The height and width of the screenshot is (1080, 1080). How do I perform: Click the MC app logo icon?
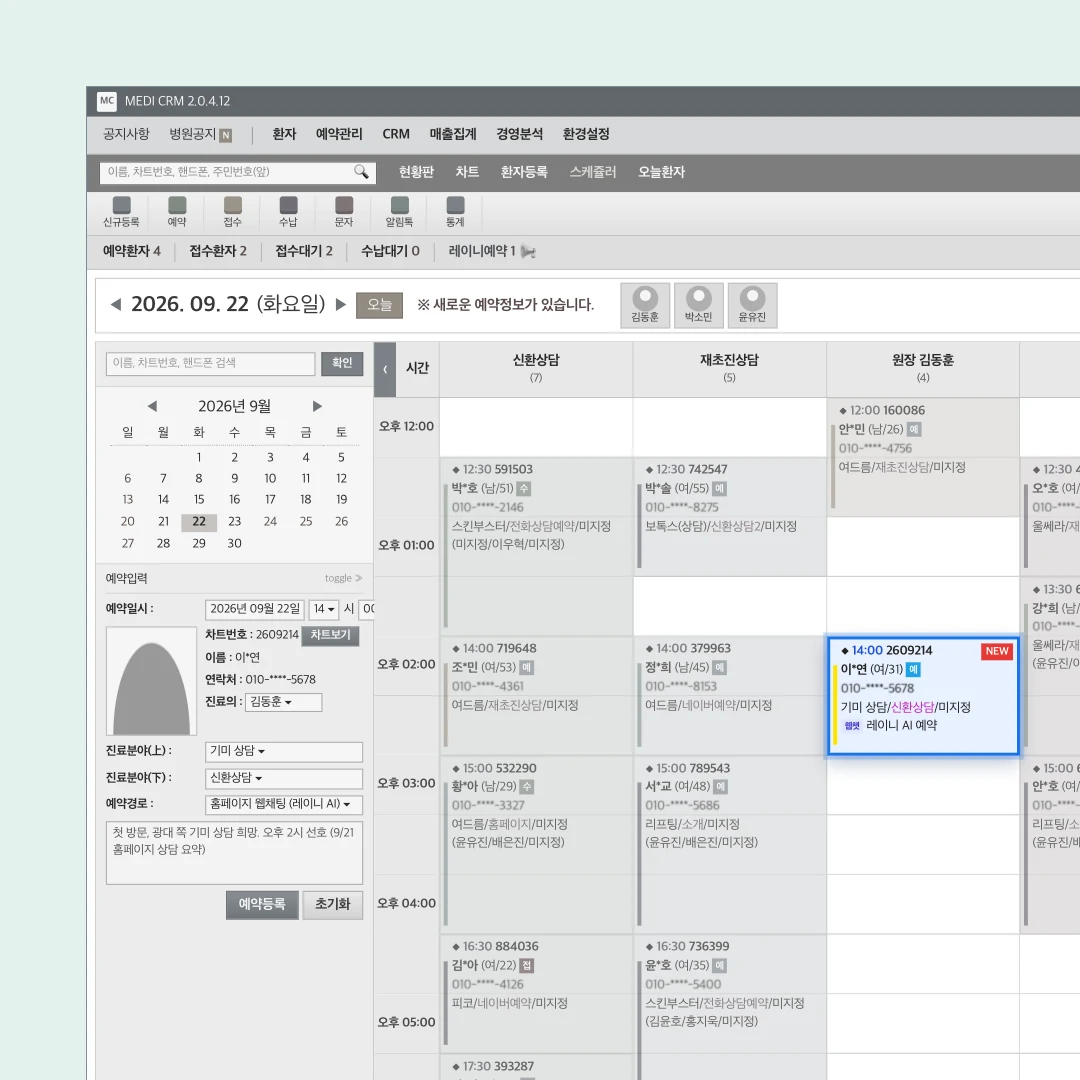click(107, 101)
